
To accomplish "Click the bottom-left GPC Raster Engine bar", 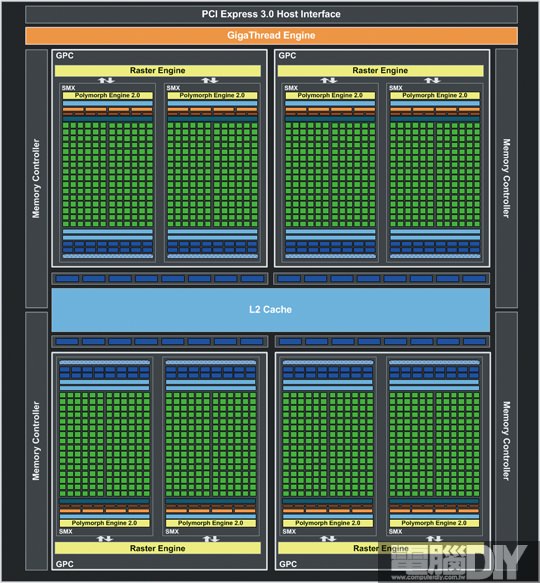I will coord(158,548).
